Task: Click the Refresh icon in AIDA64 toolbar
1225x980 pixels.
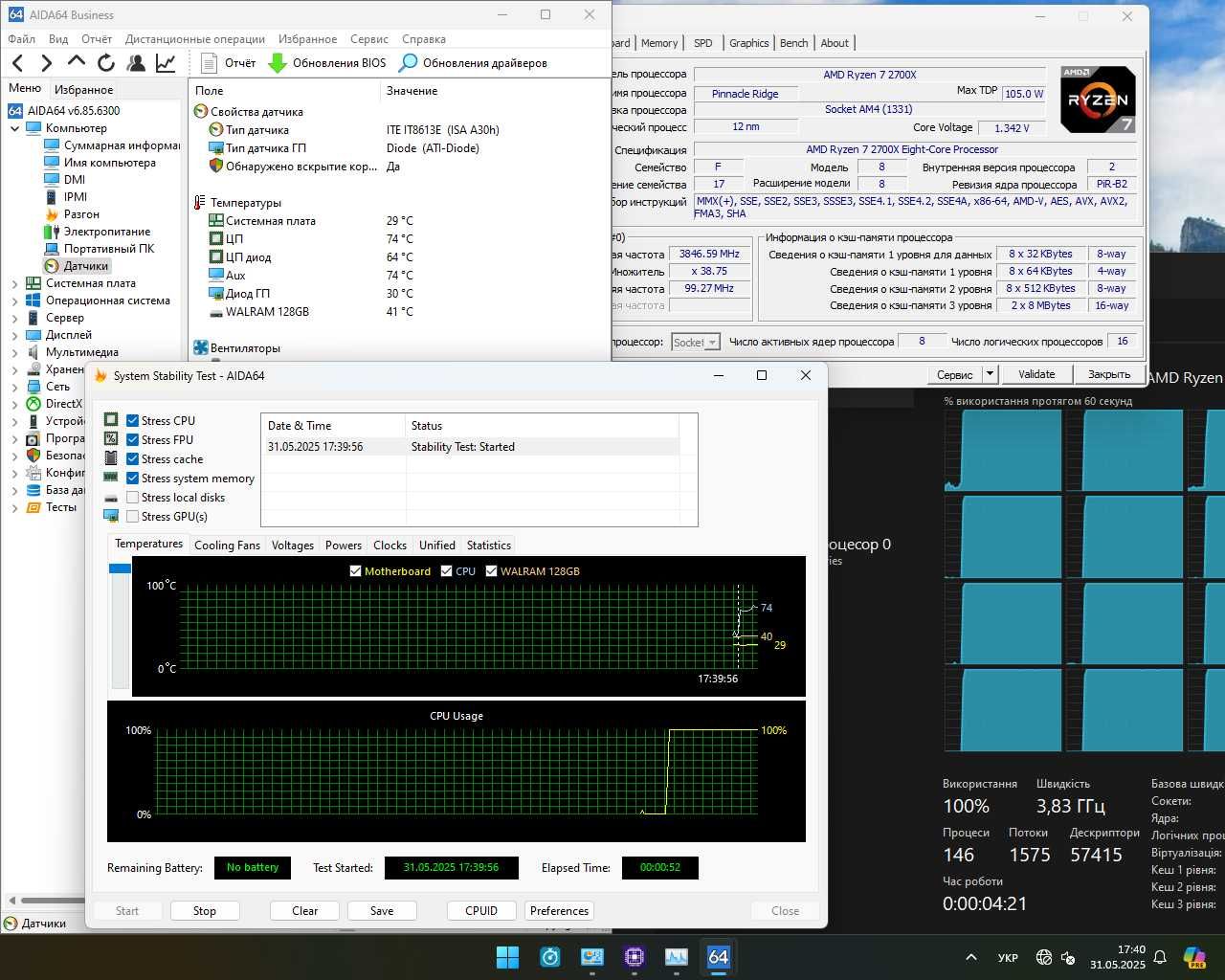Action: point(106,63)
